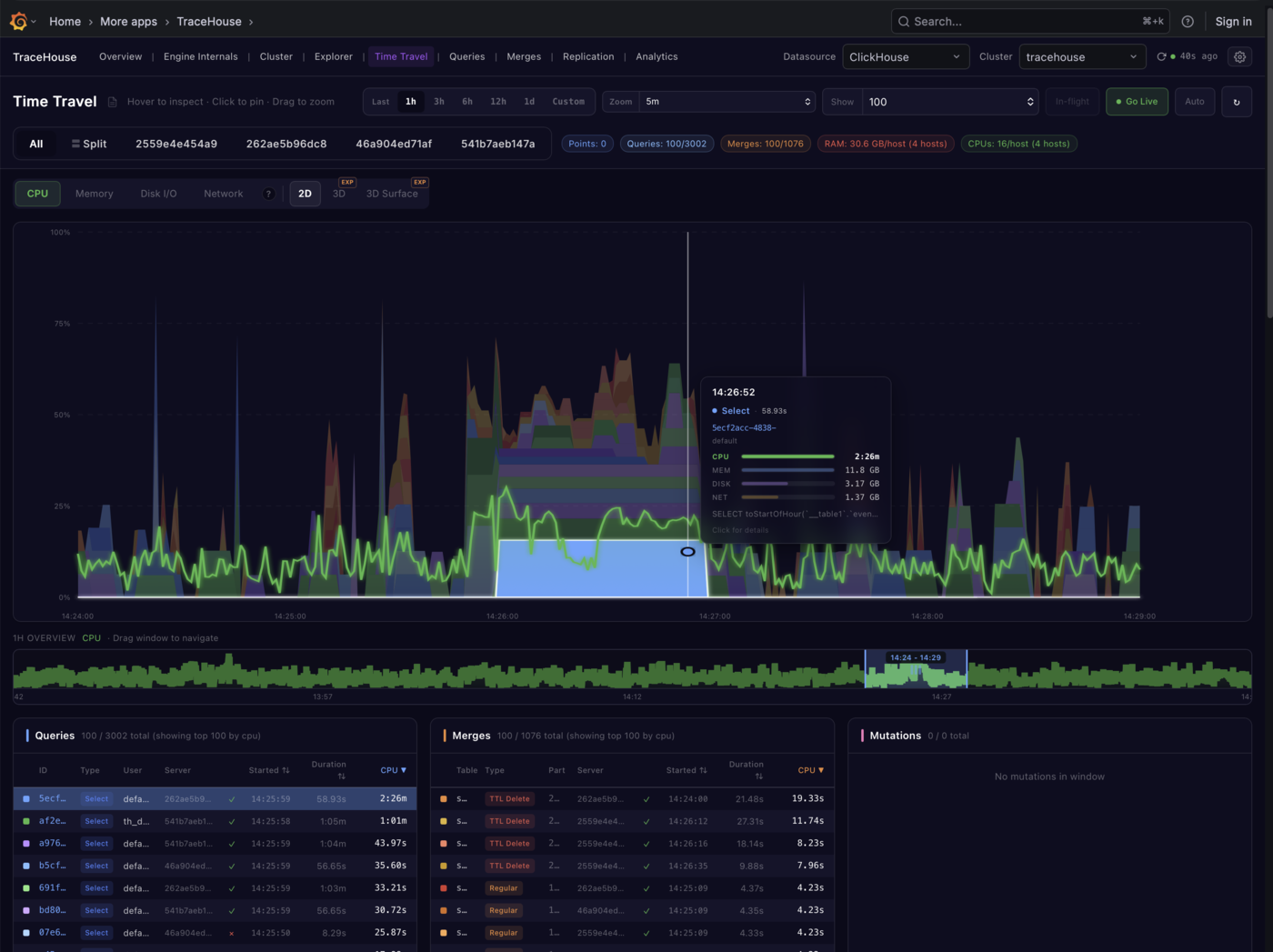1273x952 pixels.
Task: Select the Disk I/O metric tab
Action: point(158,194)
